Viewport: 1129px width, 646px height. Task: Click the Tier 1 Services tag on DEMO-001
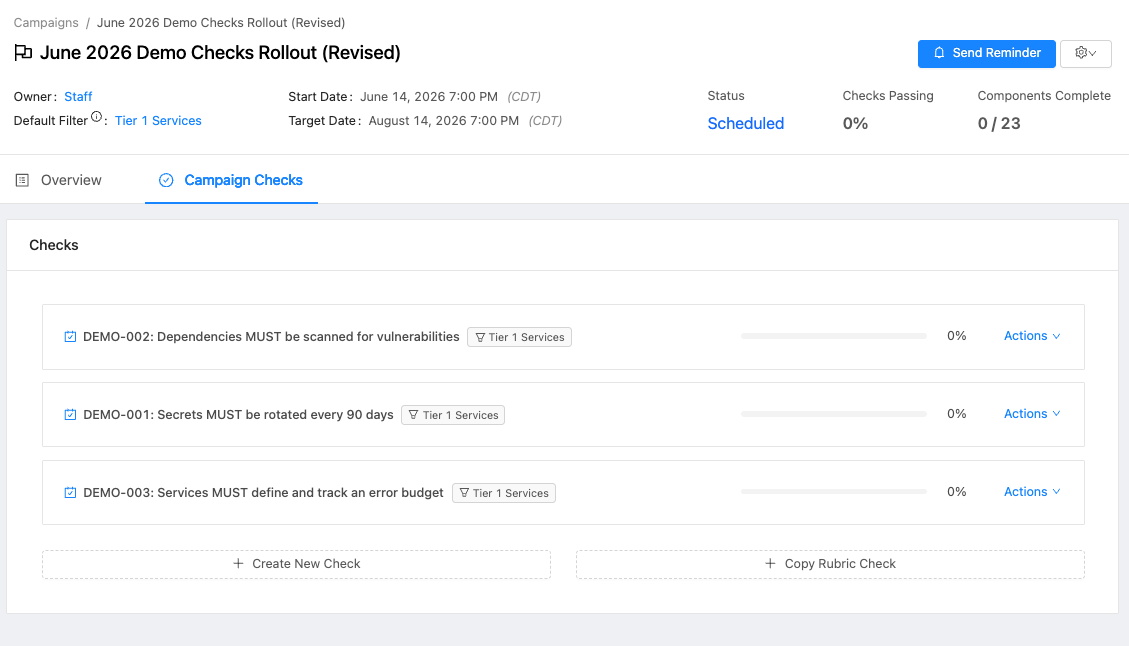[453, 415]
